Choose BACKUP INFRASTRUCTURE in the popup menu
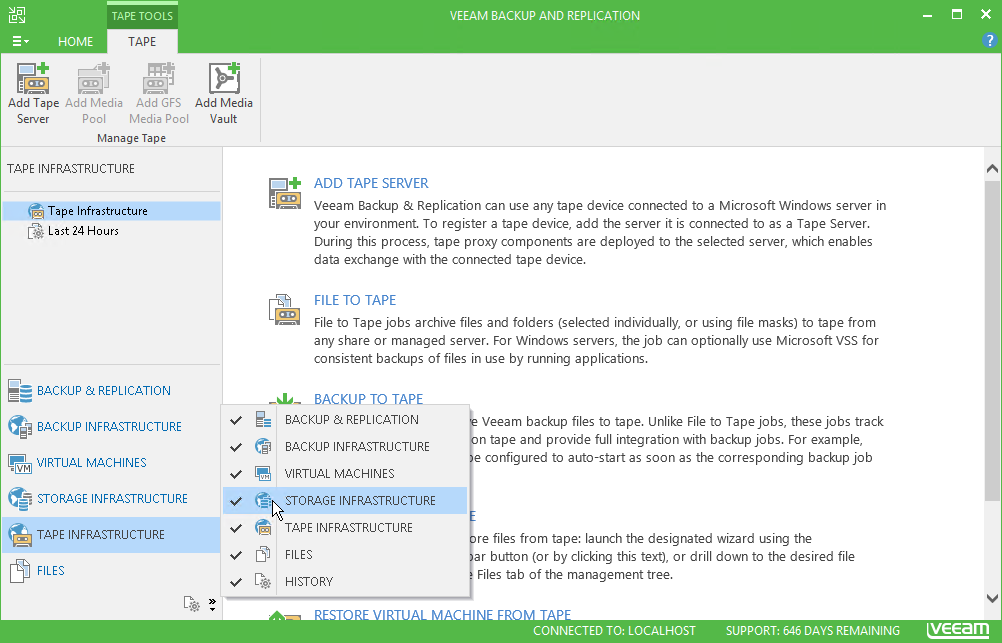This screenshot has width=1002, height=643. tap(345, 447)
